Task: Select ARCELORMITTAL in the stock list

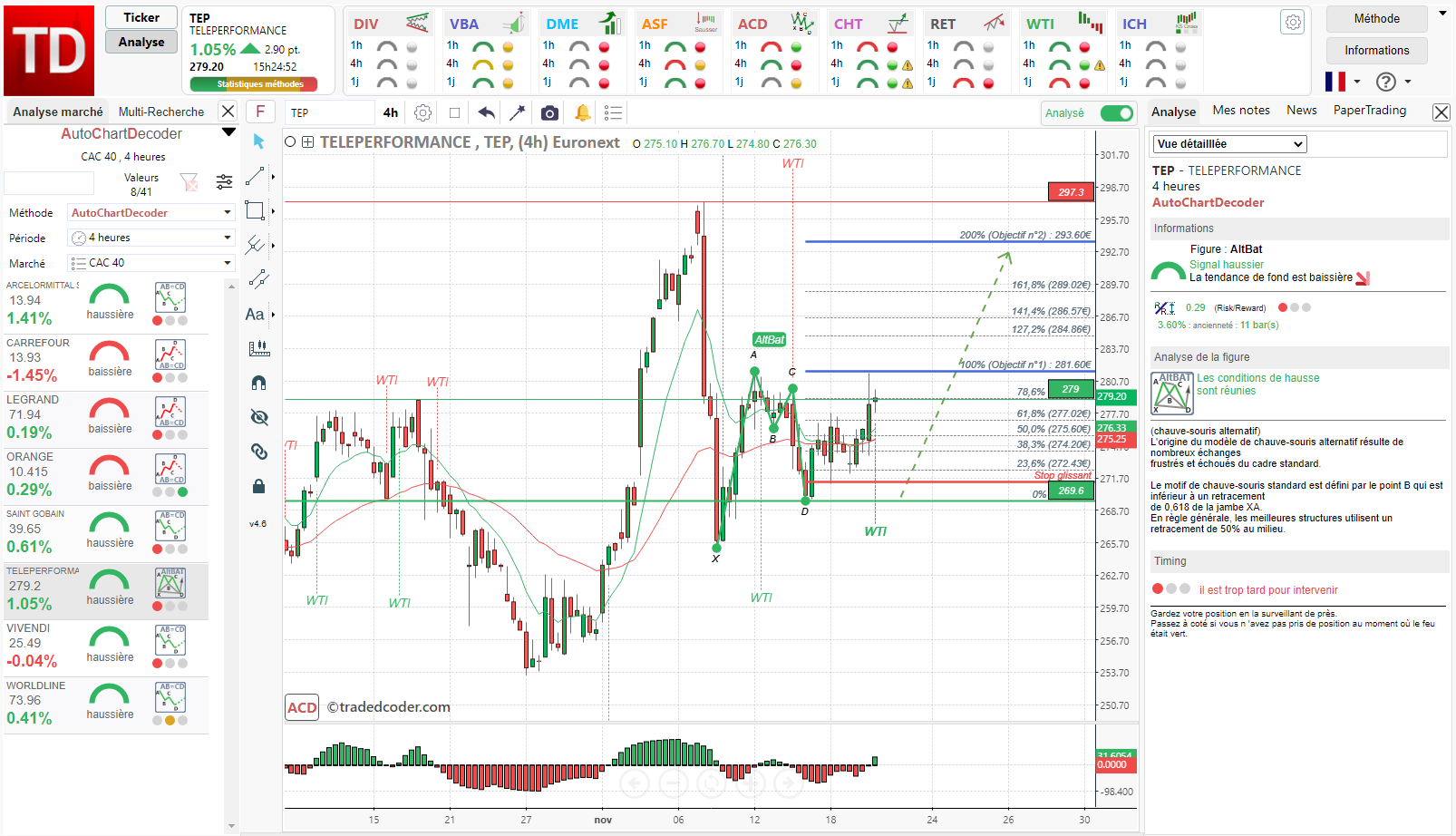Action: tap(106, 306)
